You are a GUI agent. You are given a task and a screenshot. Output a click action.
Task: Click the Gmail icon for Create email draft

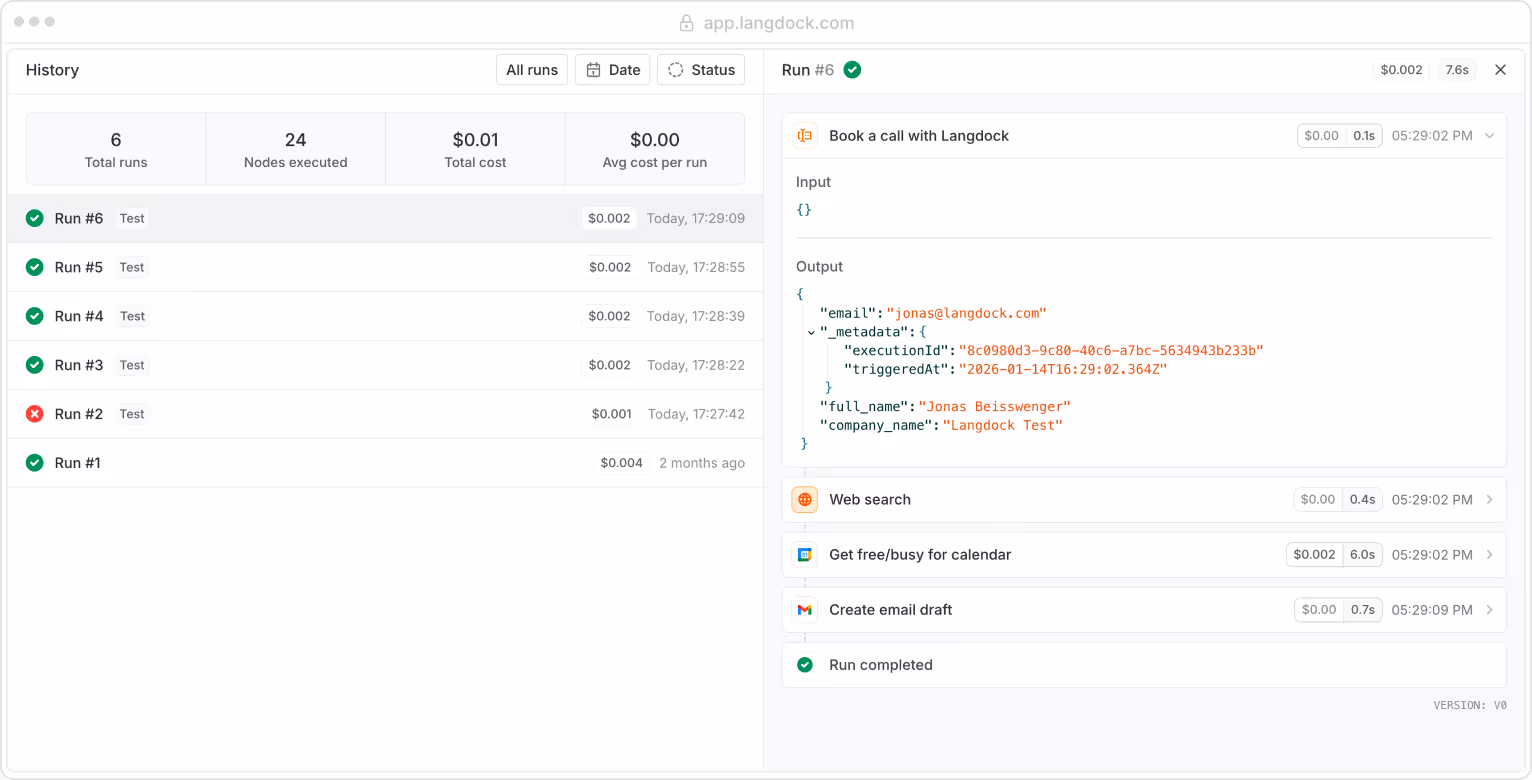805,610
